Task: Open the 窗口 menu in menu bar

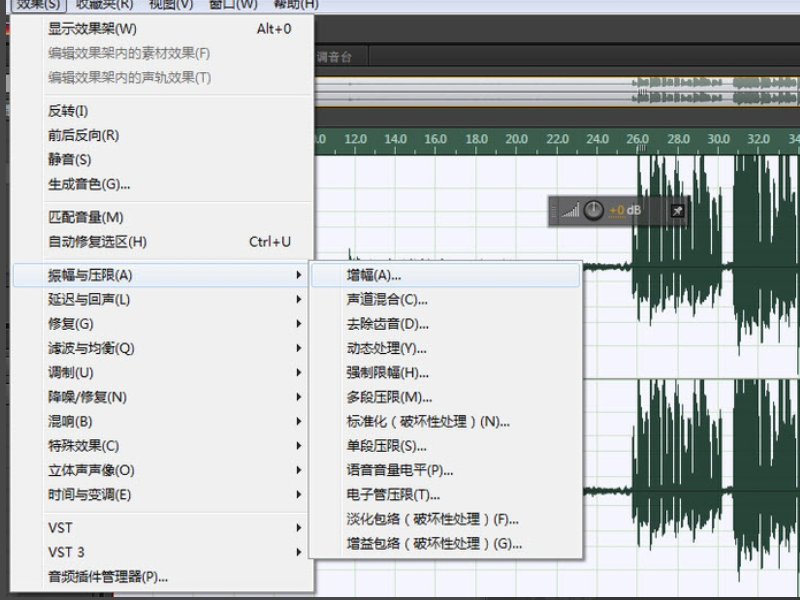Action: [x=233, y=5]
